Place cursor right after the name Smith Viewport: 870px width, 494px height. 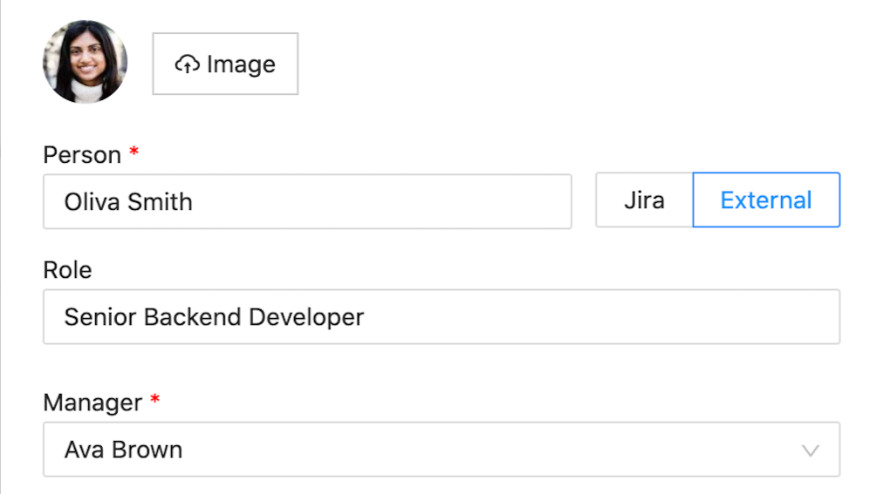193,202
